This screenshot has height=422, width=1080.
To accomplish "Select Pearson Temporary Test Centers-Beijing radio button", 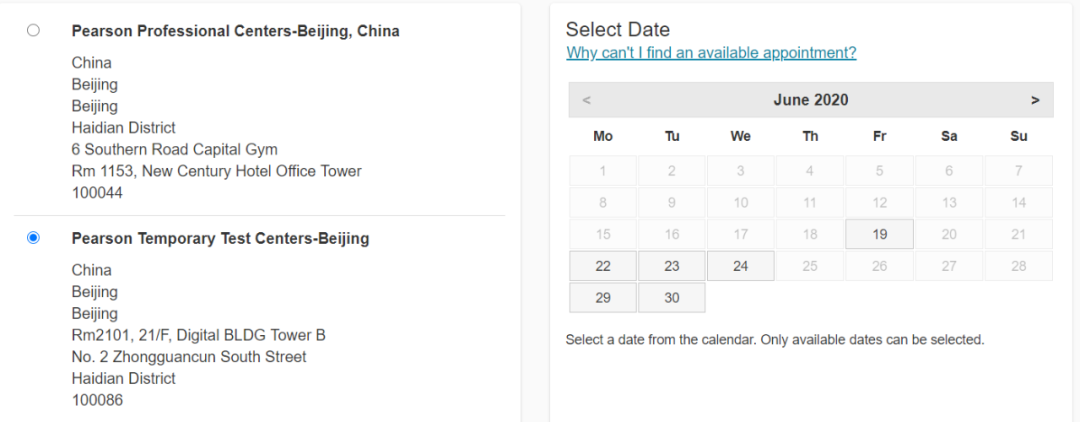I will (x=34, y=238).
